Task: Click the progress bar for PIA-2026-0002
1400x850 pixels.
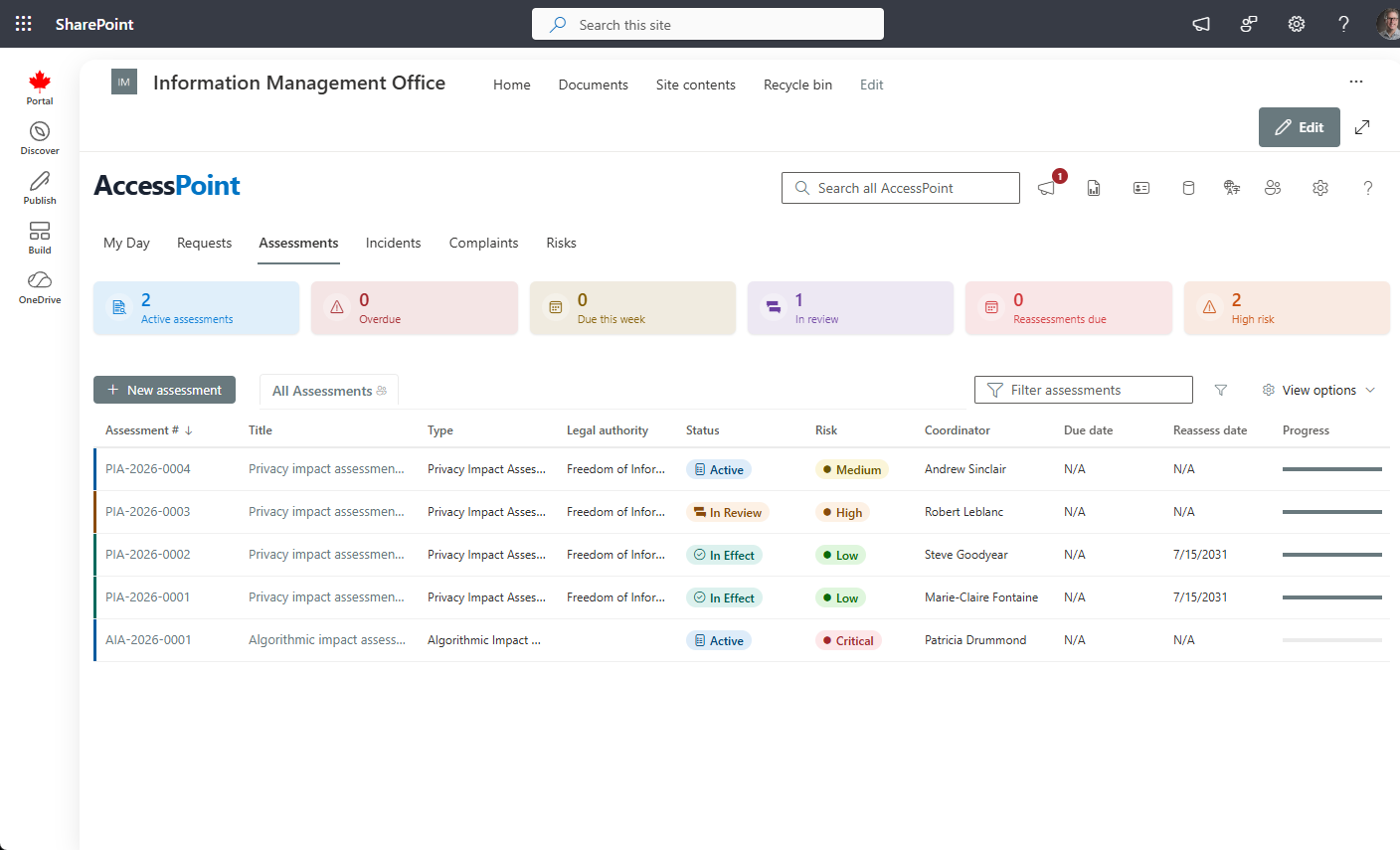Action: pyautogui.click(x=1332, y=555)
